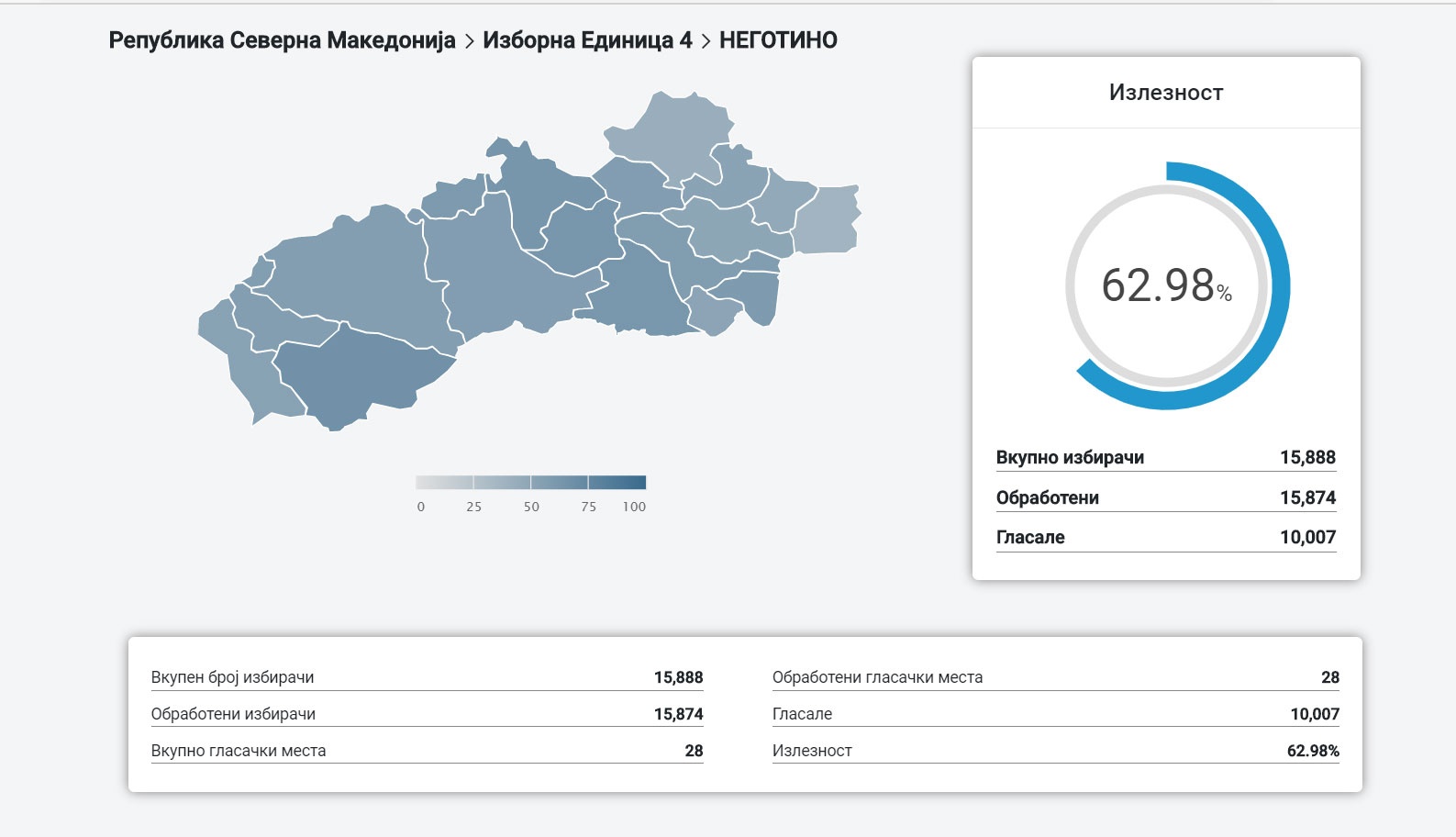Click Обработени избирачи row label

[233, 714]
